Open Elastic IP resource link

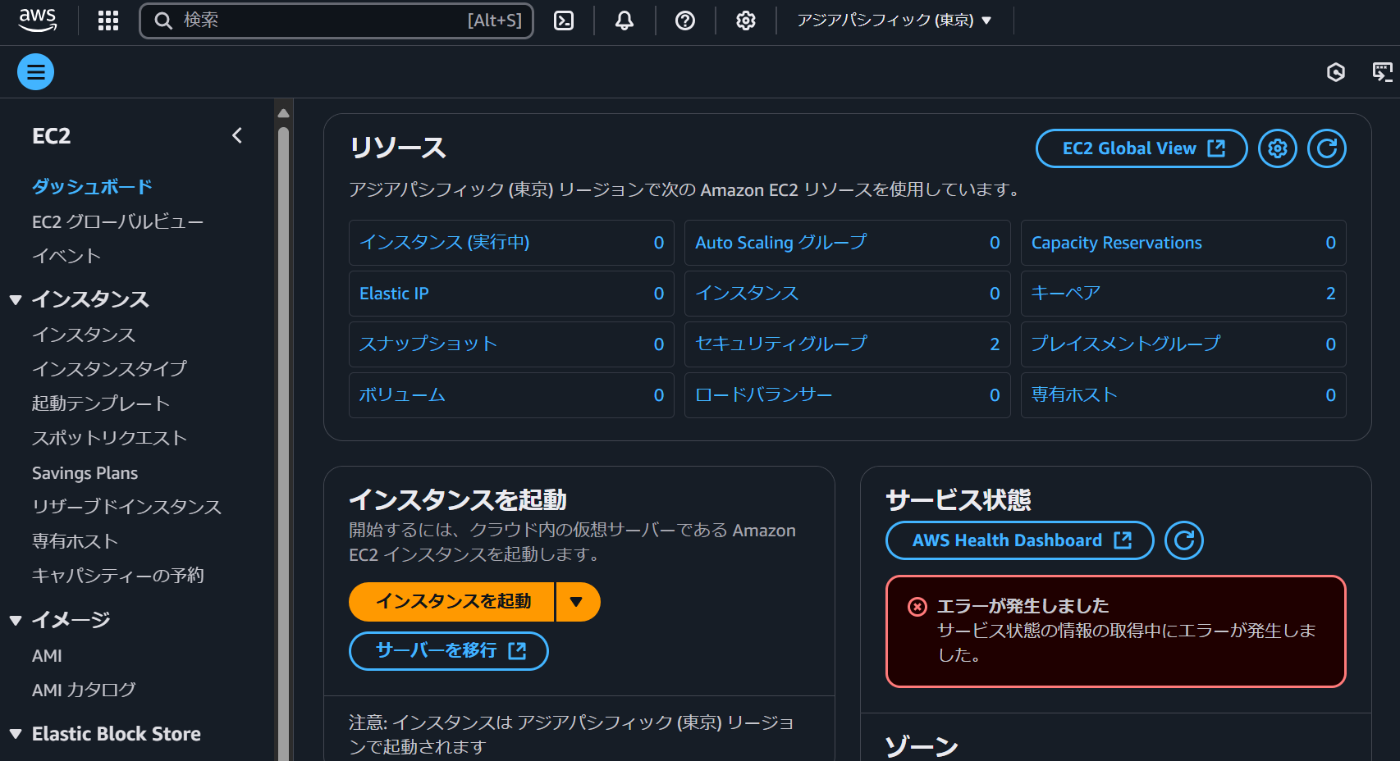coord(394,294)
